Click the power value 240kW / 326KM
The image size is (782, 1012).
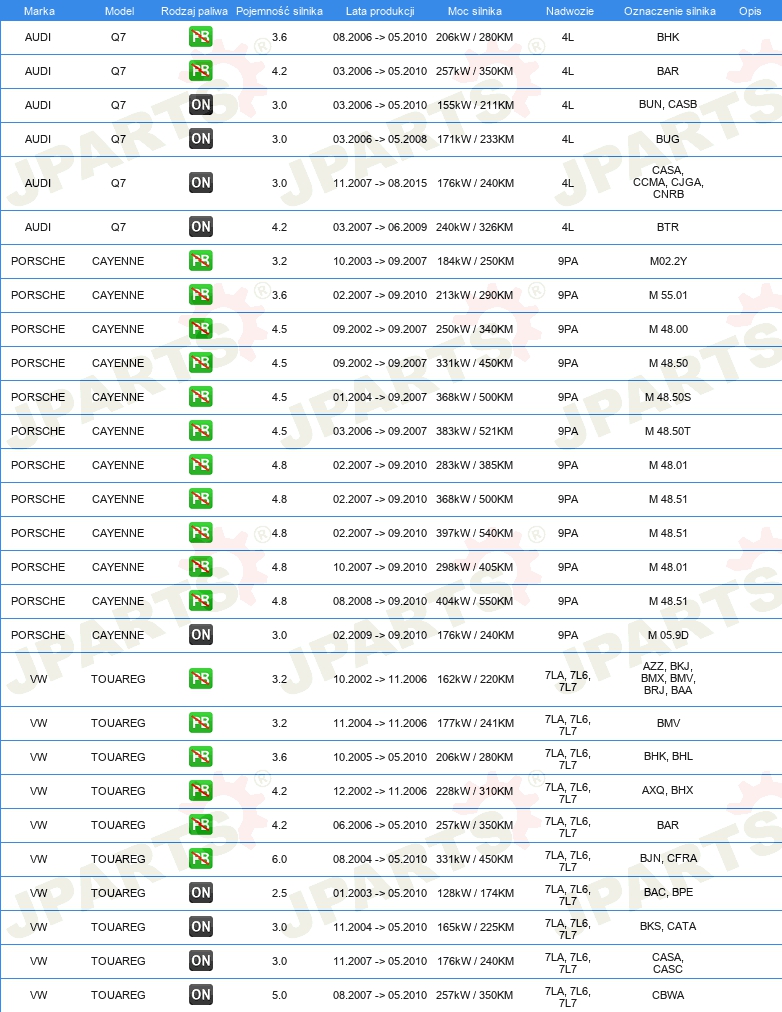(x=474, y=227)
